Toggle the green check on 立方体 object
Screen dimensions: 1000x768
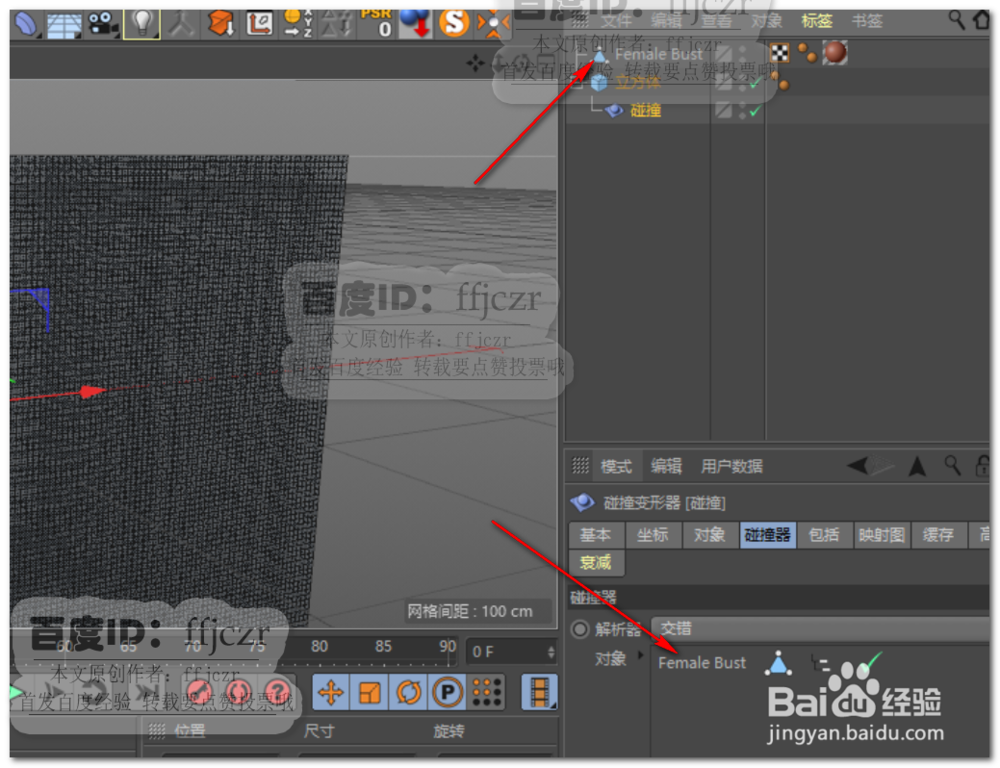point(755,84)
